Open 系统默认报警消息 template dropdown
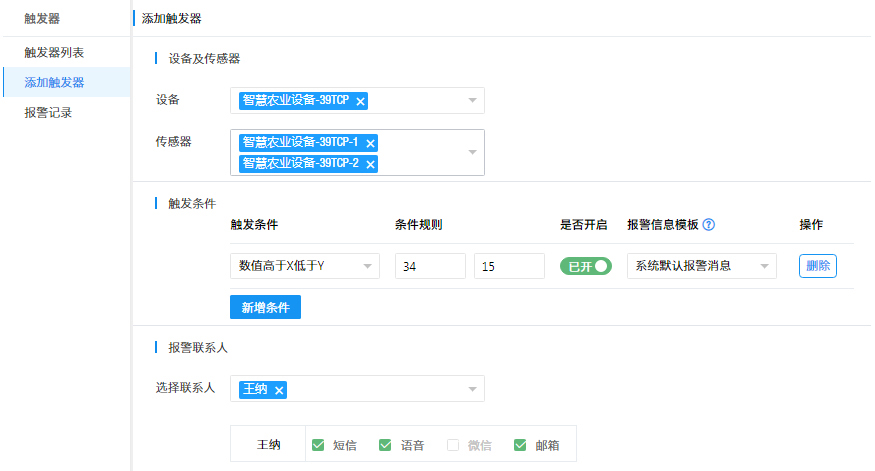 pyautogui.click(x=765, y=266)
